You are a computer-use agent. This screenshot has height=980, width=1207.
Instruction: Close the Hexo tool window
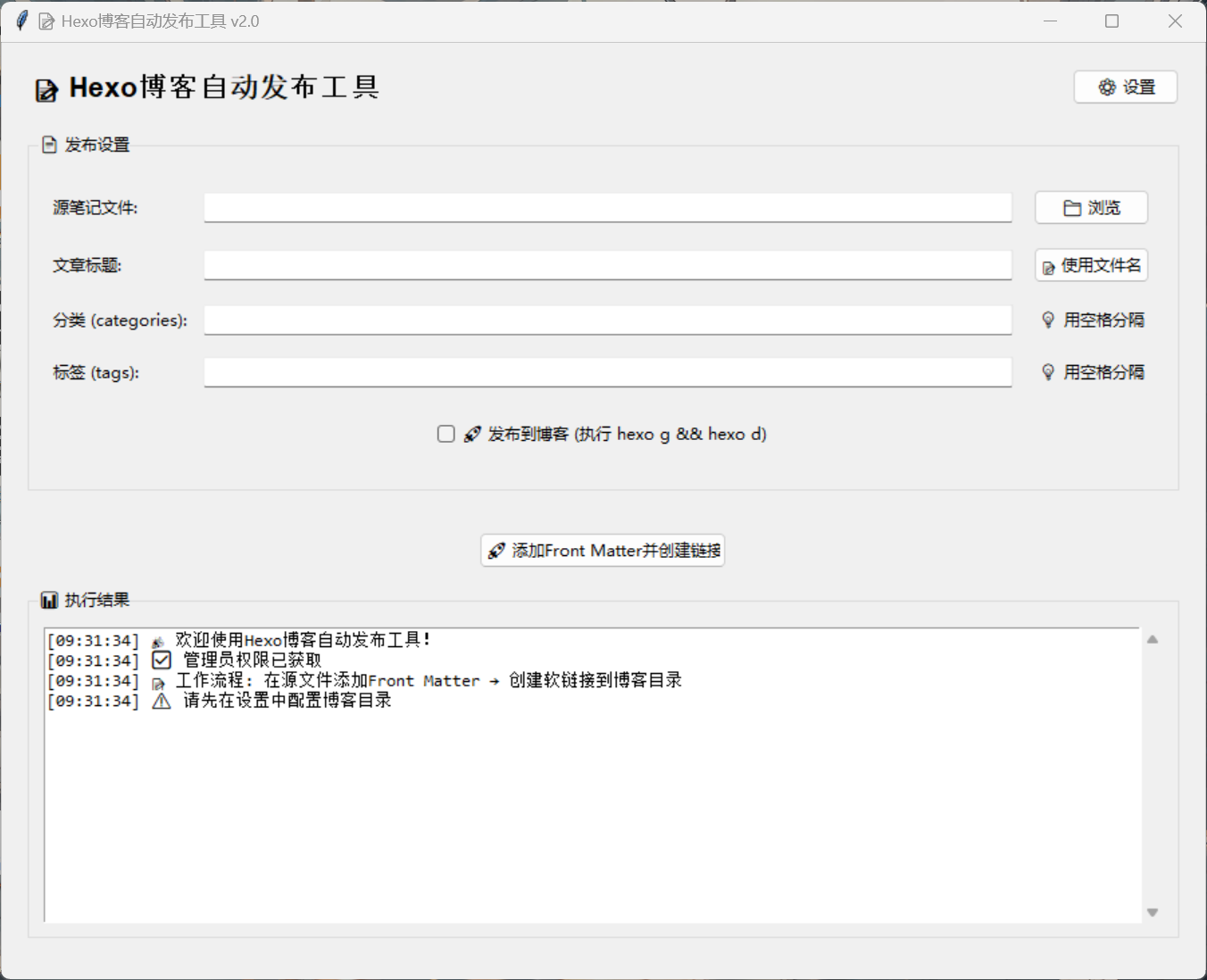(x=1175, y=21)
